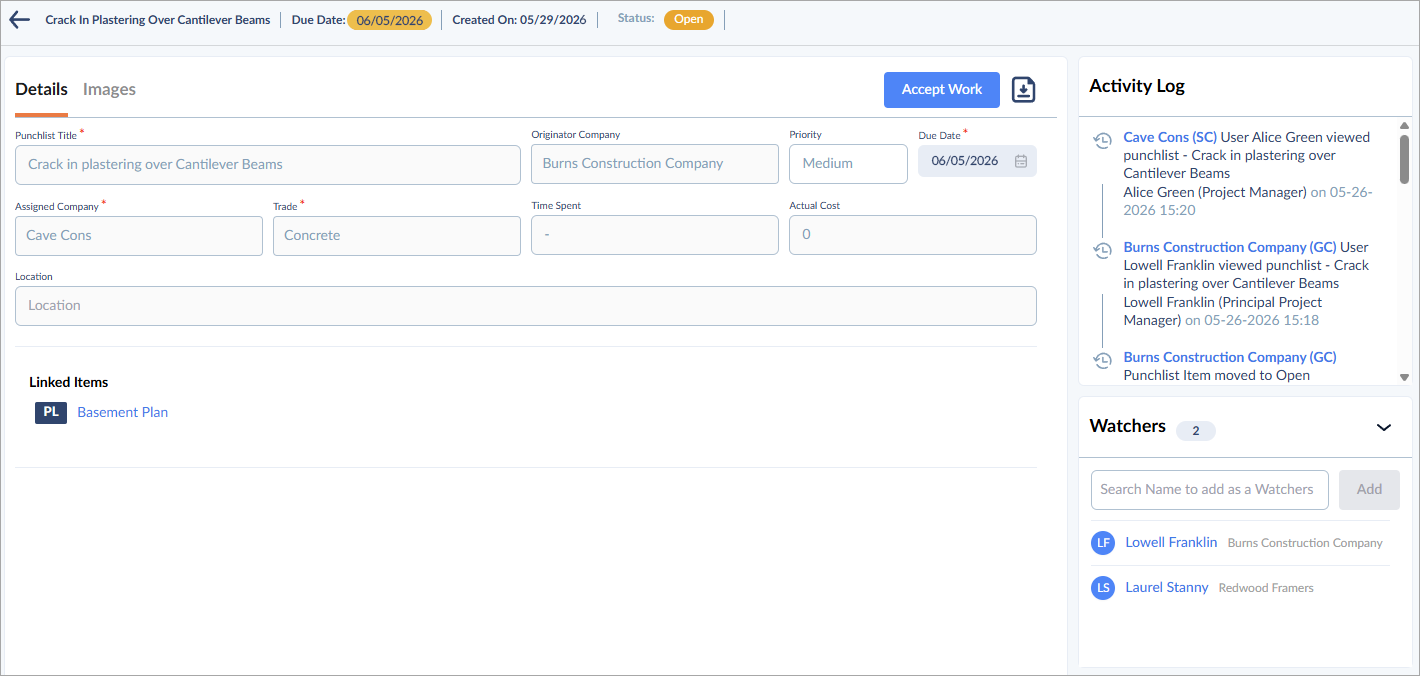This screenshot has height=676, width=1420.
Task: Click the disabled Add watcher button
Action: [x=1369, y=490]
